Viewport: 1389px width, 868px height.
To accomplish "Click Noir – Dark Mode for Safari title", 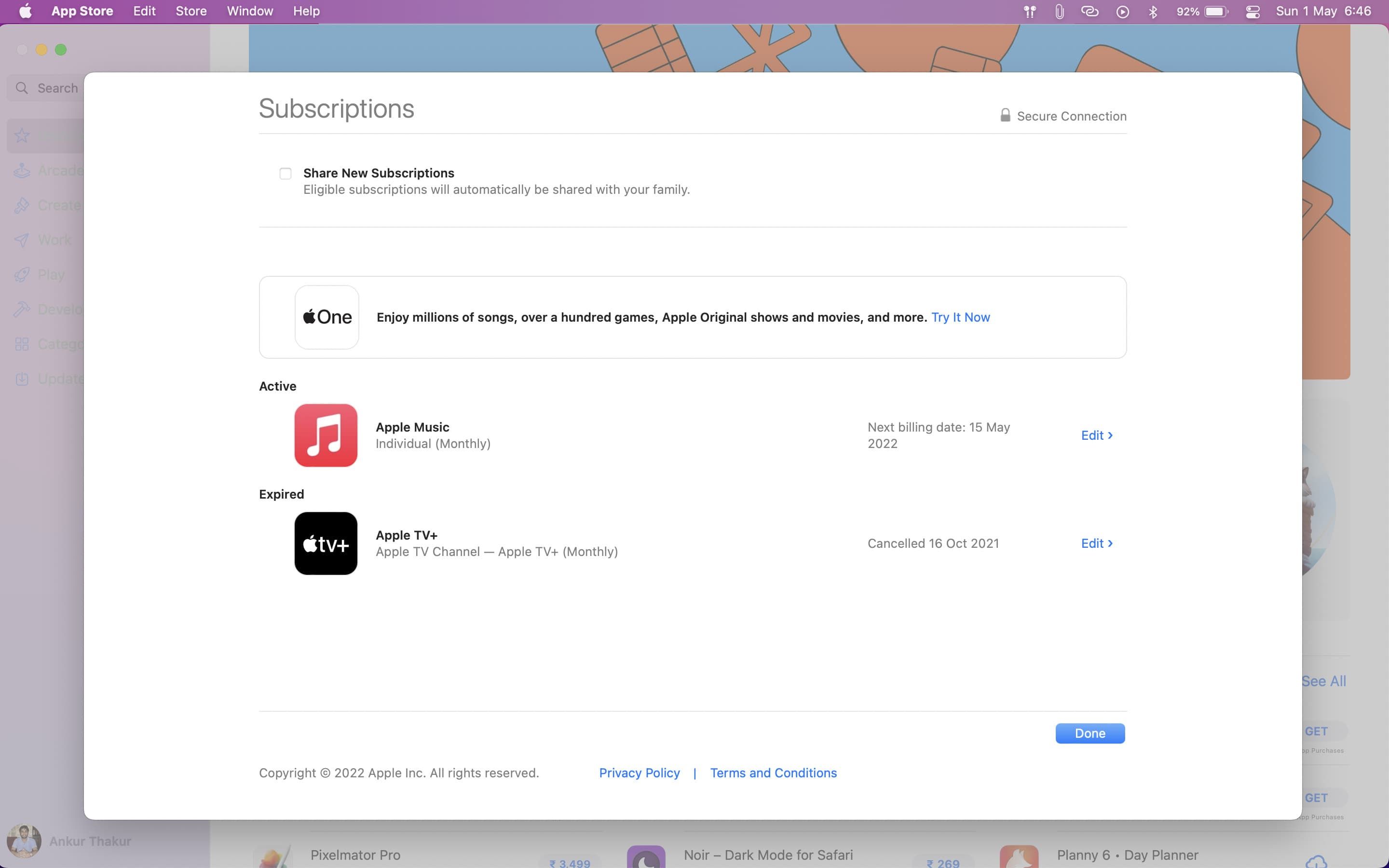I will [x=768, y=855].
